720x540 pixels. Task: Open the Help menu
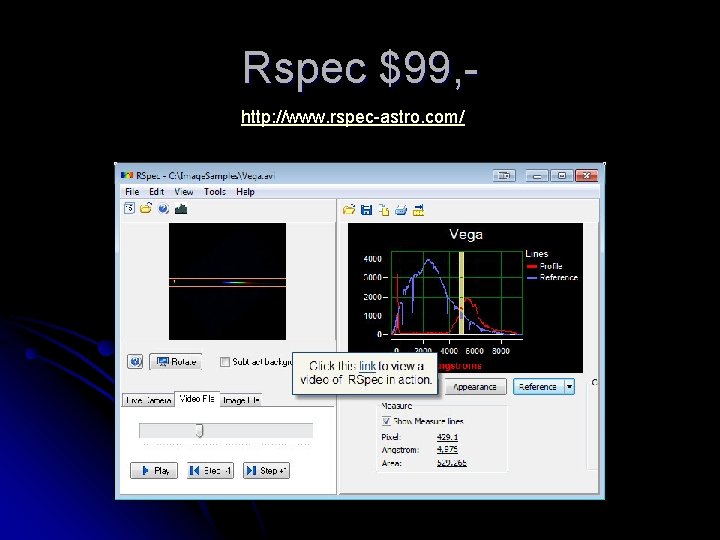(245, 191)
